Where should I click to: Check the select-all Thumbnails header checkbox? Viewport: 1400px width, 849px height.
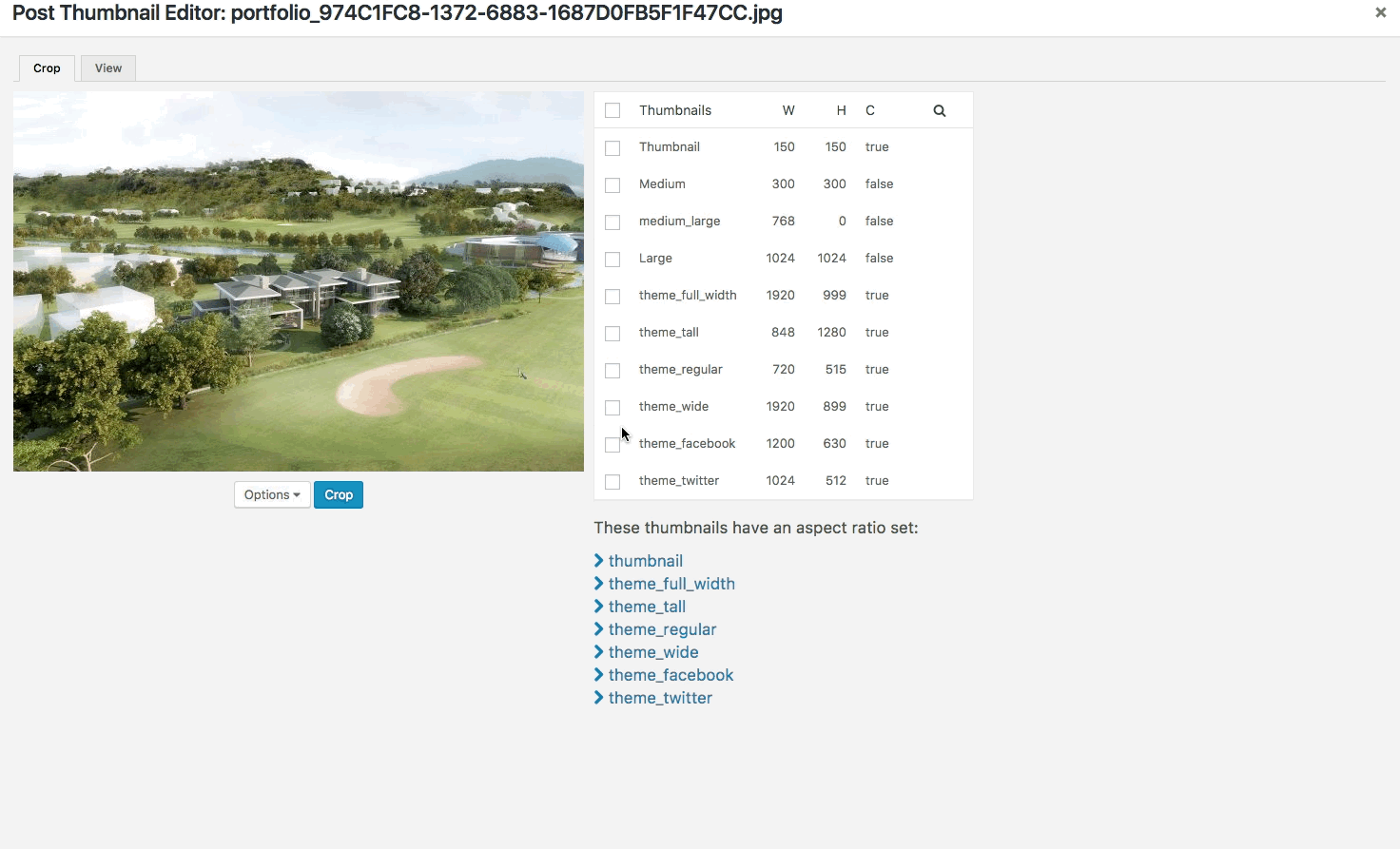612,110
